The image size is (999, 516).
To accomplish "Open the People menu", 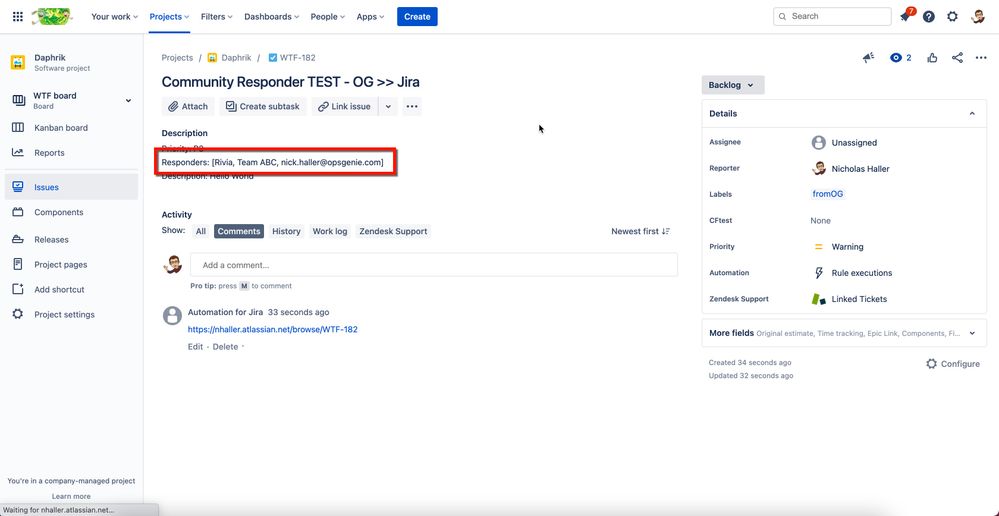I will [x=327, y=17].
